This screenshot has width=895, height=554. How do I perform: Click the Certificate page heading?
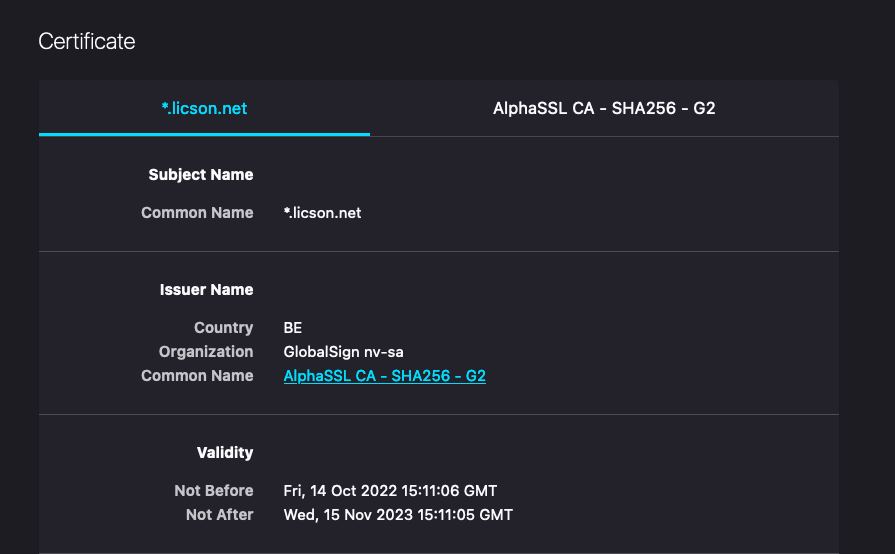click(x=87, y=41)
